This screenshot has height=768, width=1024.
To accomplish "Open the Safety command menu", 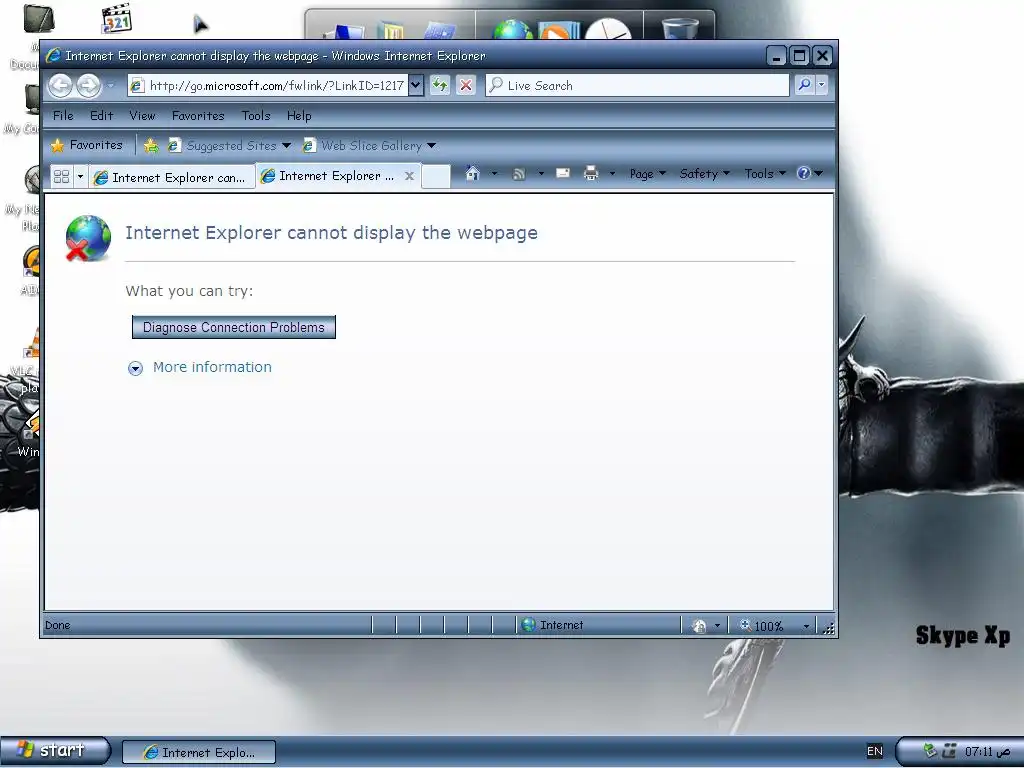I will [x=704, y=174].
